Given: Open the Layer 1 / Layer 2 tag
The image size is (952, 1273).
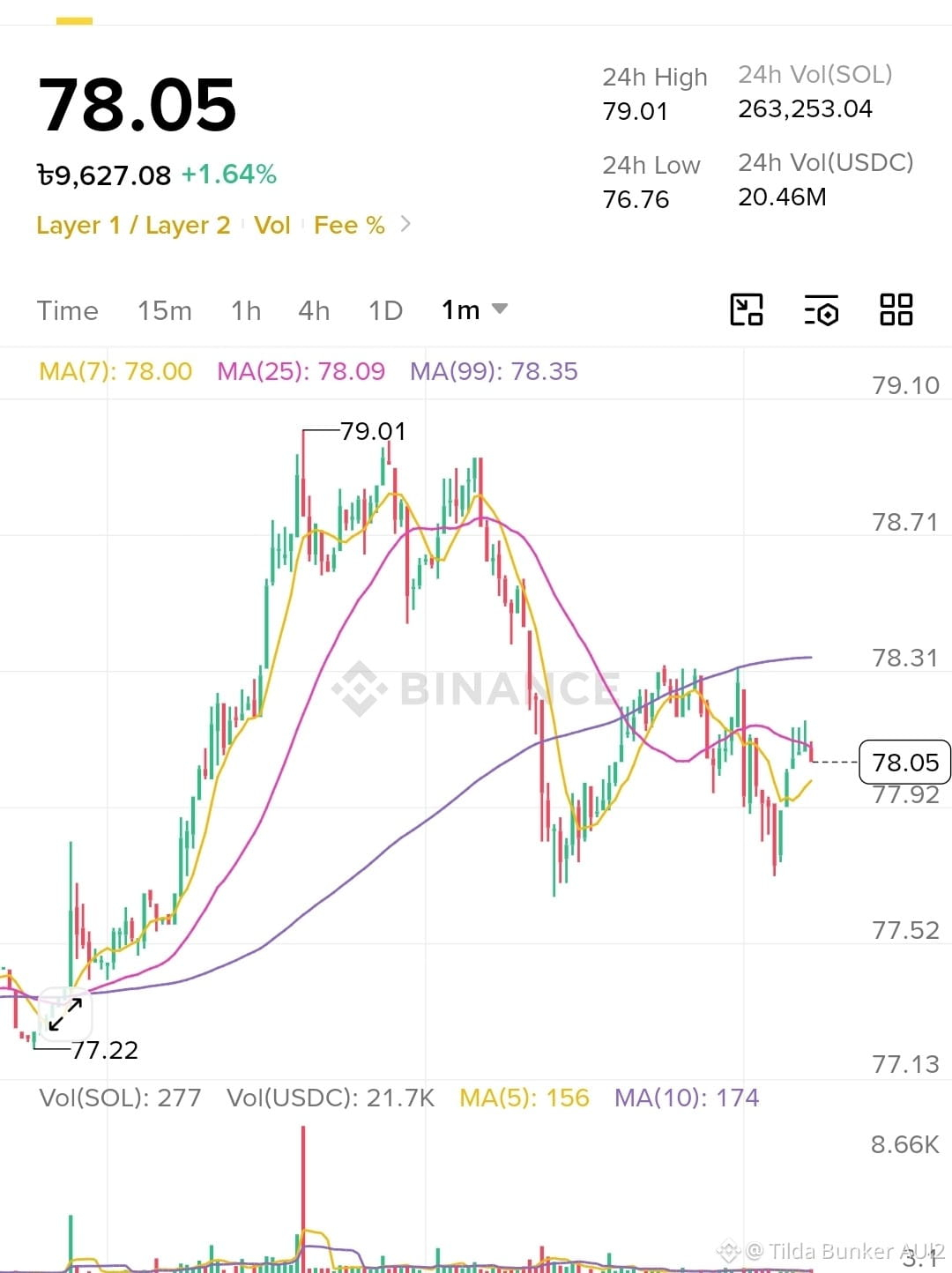Looking at the screenshot, I should click(133, 226).
